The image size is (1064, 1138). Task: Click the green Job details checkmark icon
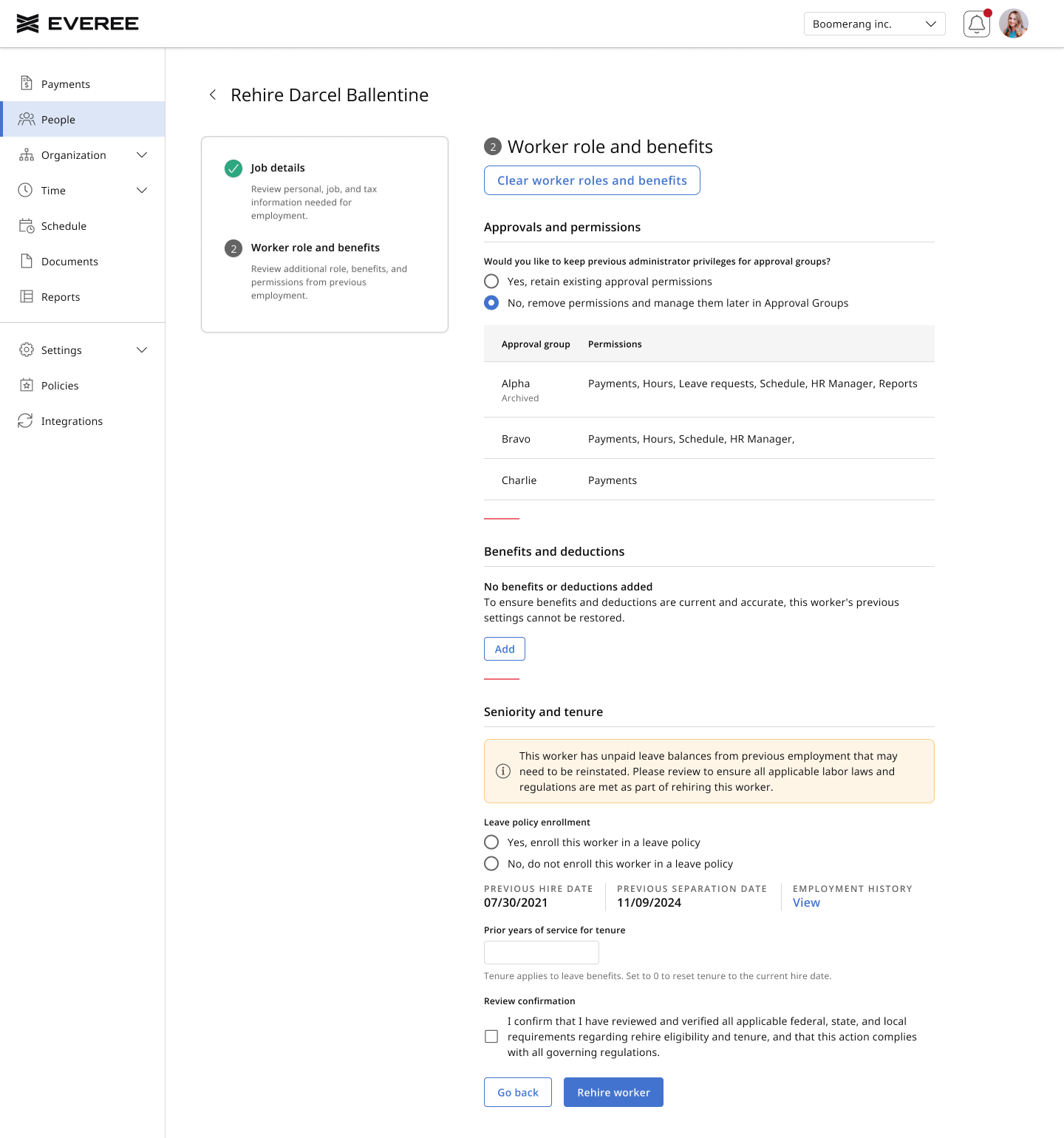pyautogui.click(x=233, y=168)
